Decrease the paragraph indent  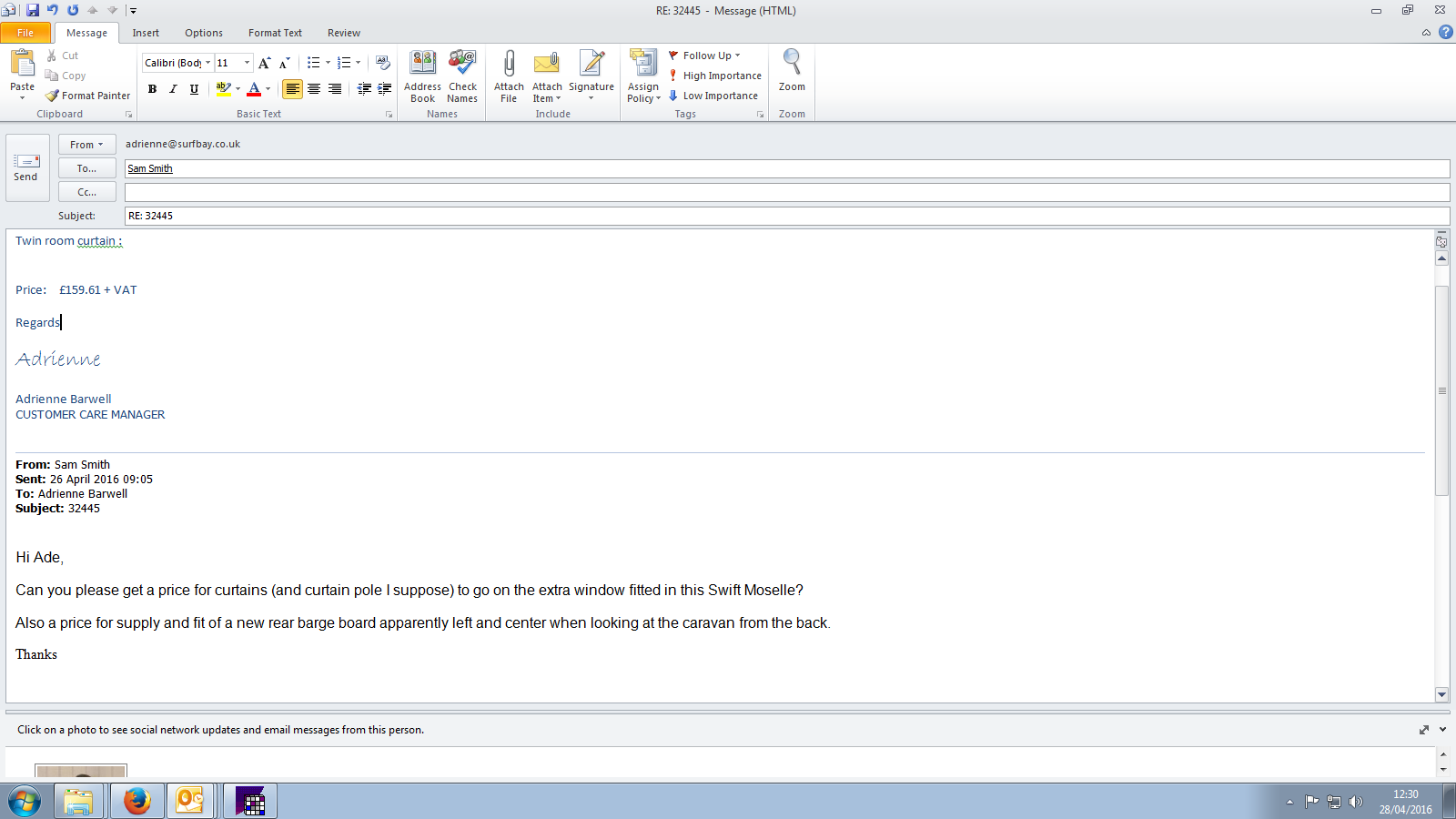[x=364, y=89]
